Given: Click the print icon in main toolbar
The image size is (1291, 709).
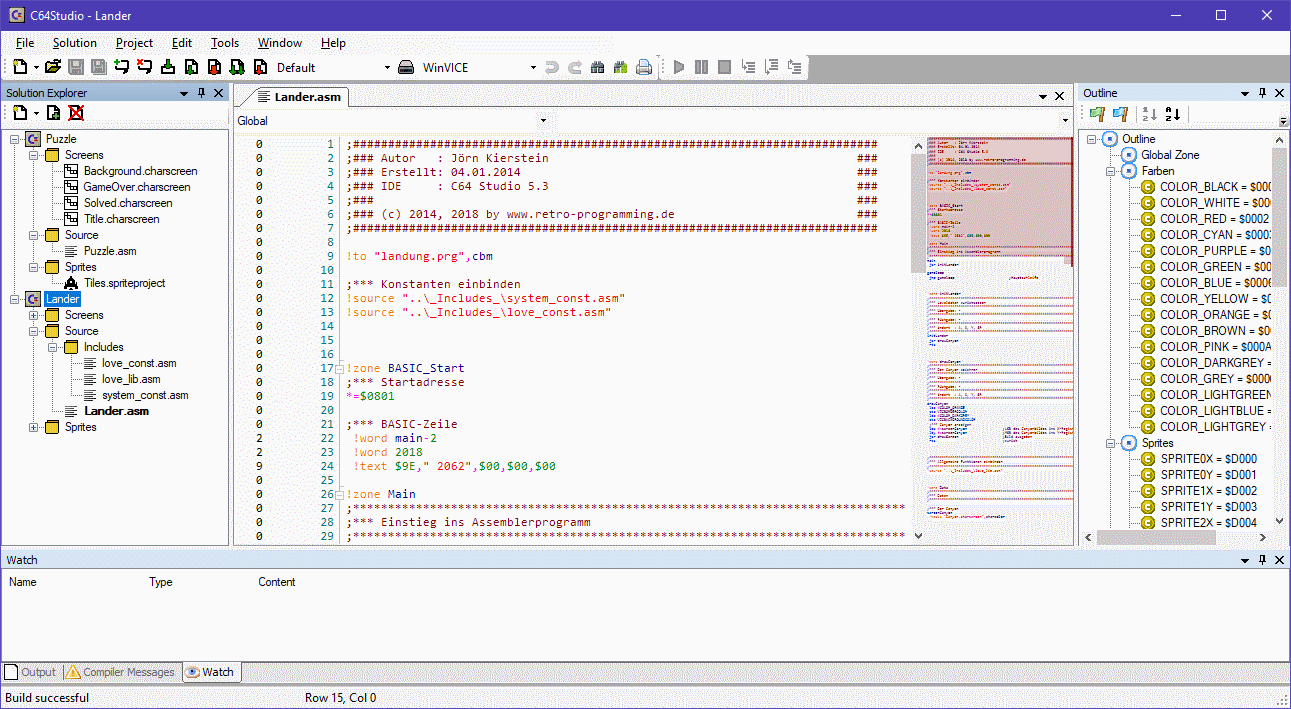Looking at the screenshot, I should pos(645,67).
